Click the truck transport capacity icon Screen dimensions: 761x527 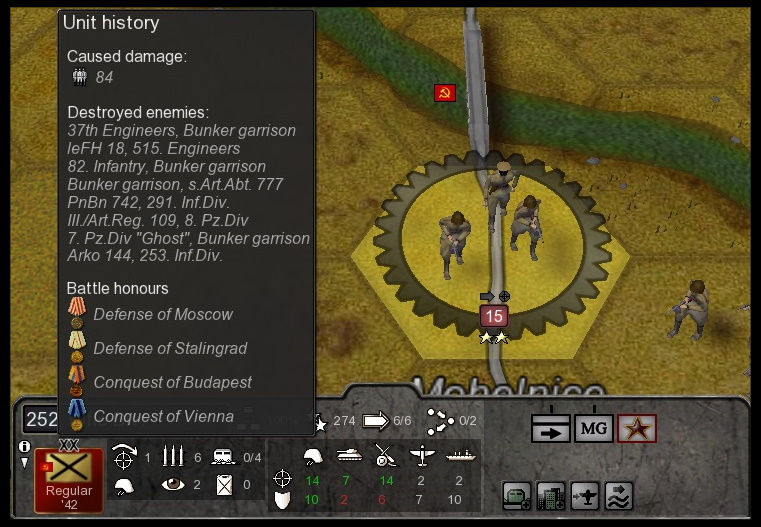tap(223, 457)
